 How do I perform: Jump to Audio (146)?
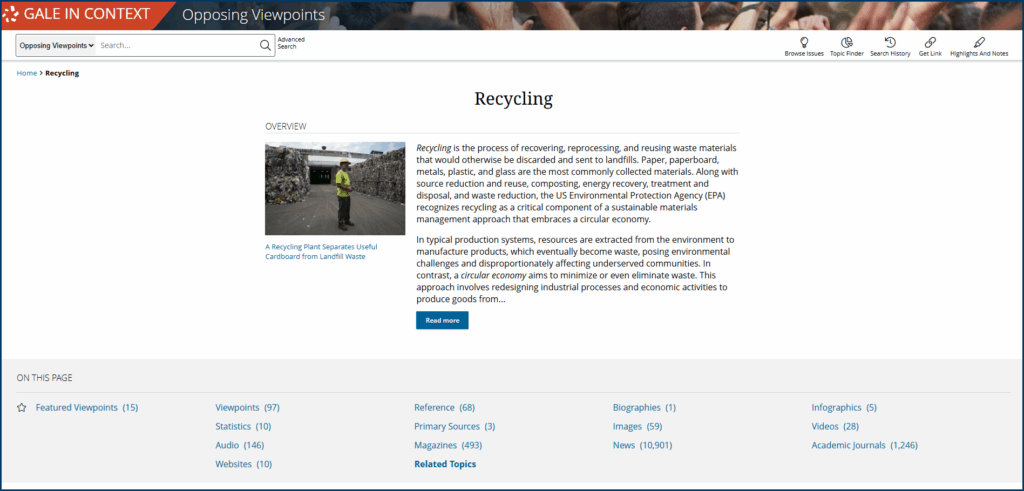[x=240, y=445]
